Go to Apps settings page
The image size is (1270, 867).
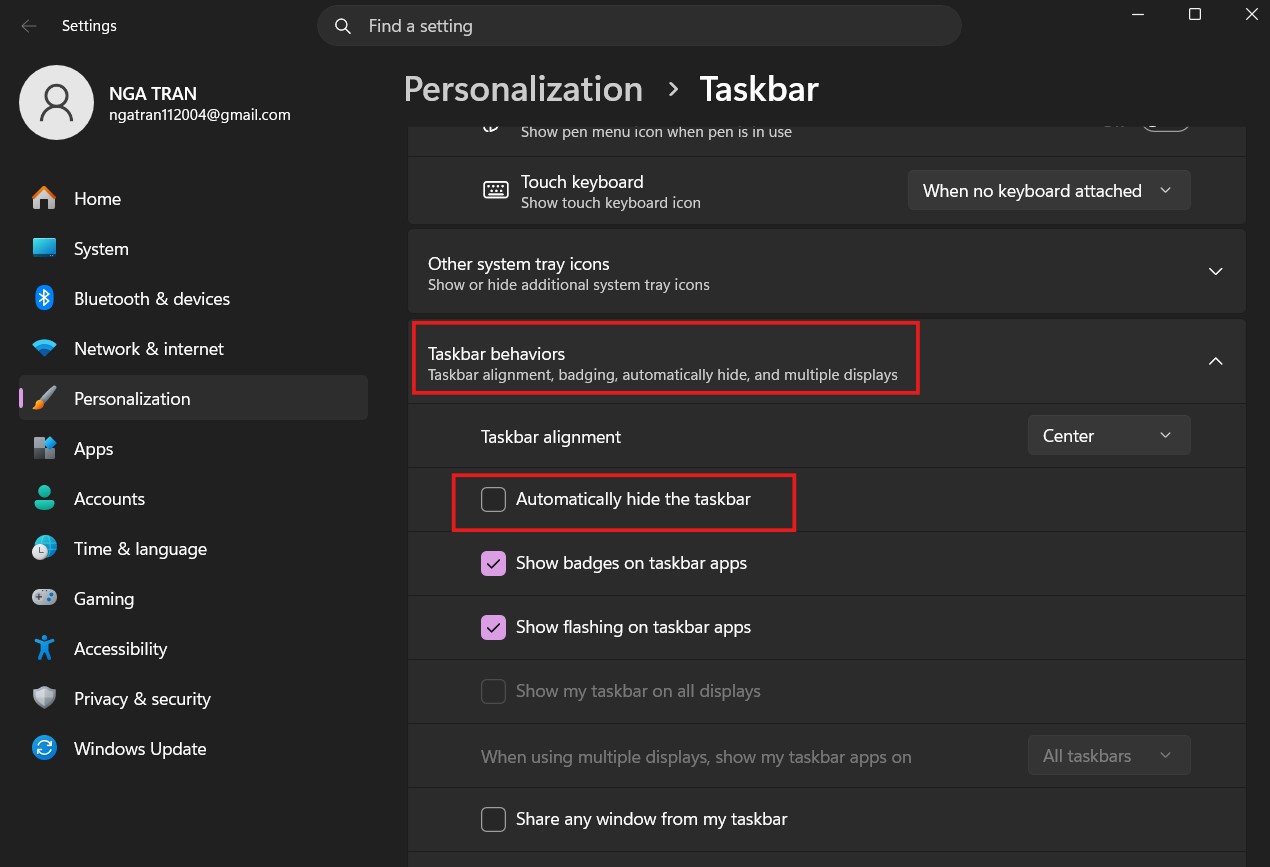pyautogui.click(x=93, y=449)
